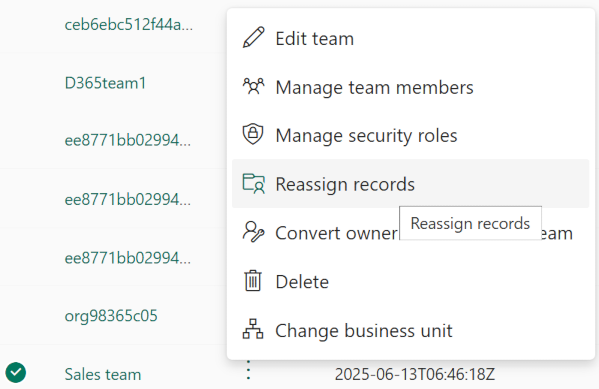Uncheck the green checkmark on Sales team row
599x389 pixels.
tap(16, 373)
